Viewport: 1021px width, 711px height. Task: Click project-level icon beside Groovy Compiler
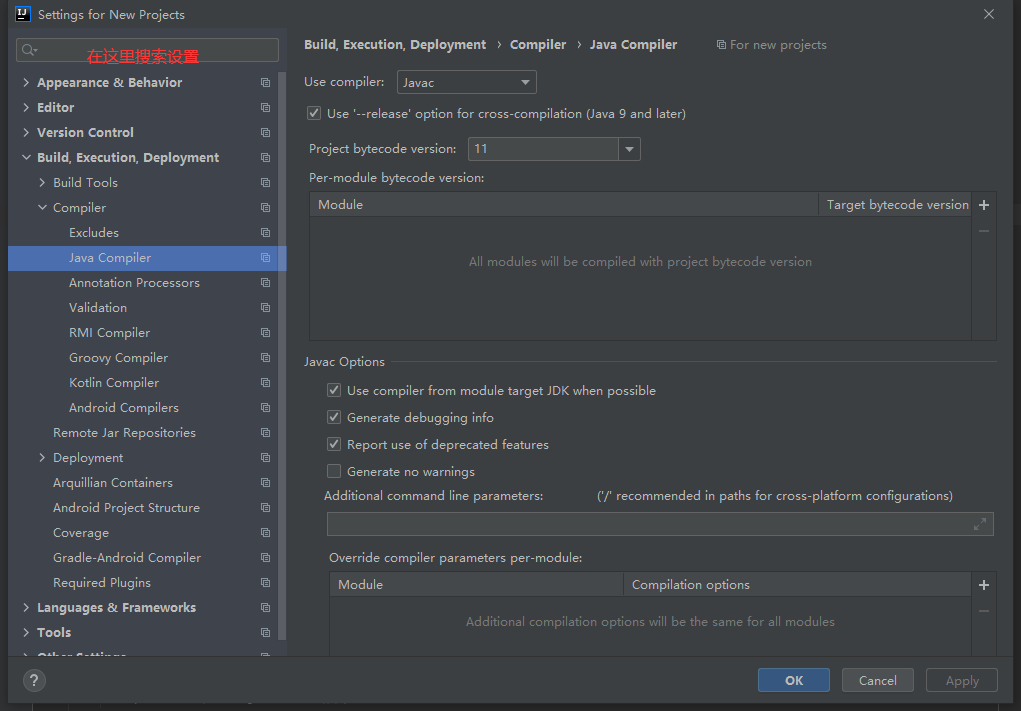[266, 357]
